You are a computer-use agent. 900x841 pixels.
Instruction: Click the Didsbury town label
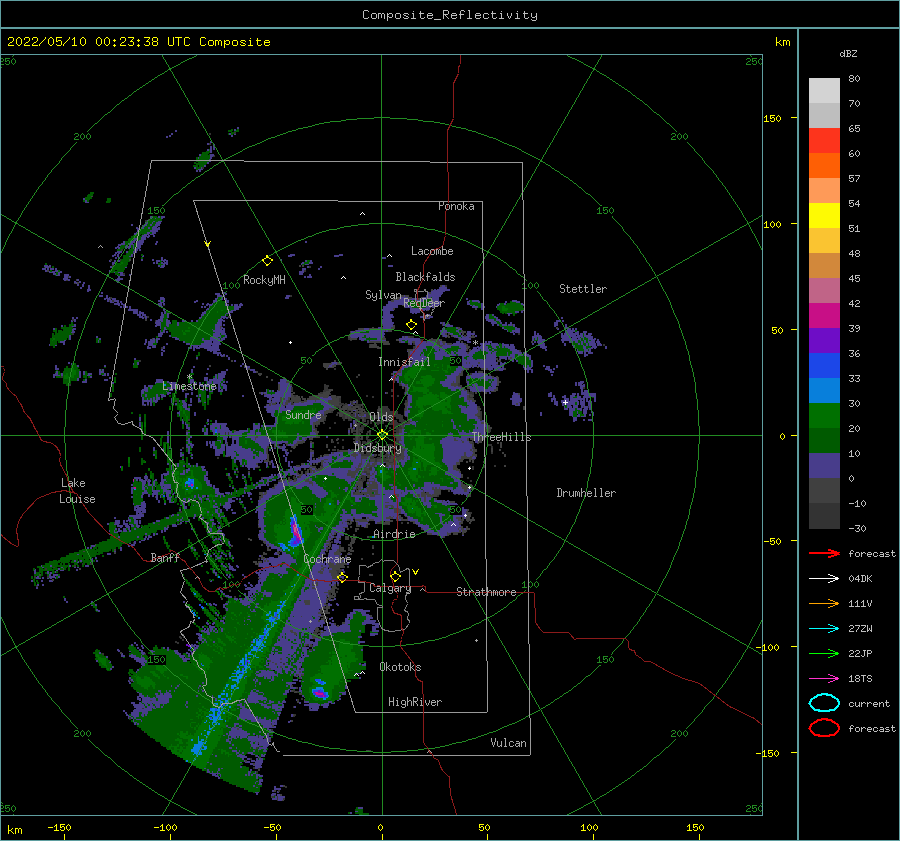[x=377, y=448]
